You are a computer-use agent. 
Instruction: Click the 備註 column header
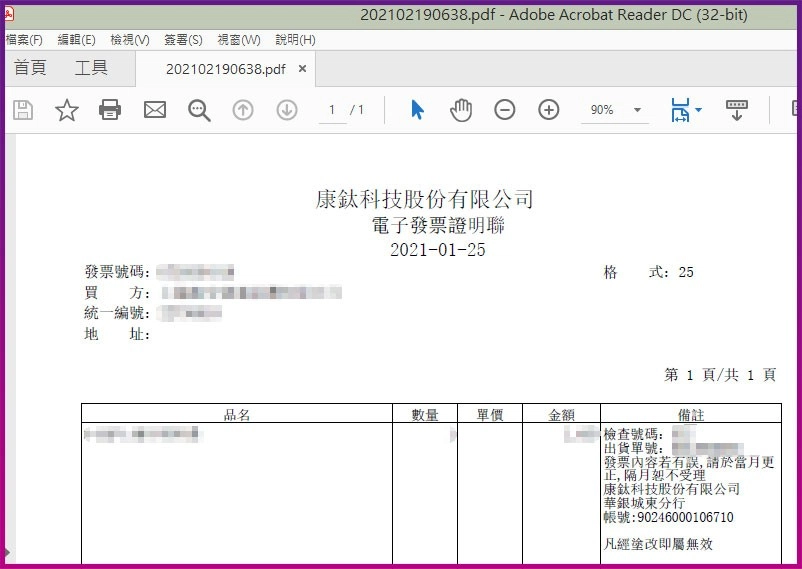coord(691,414)
